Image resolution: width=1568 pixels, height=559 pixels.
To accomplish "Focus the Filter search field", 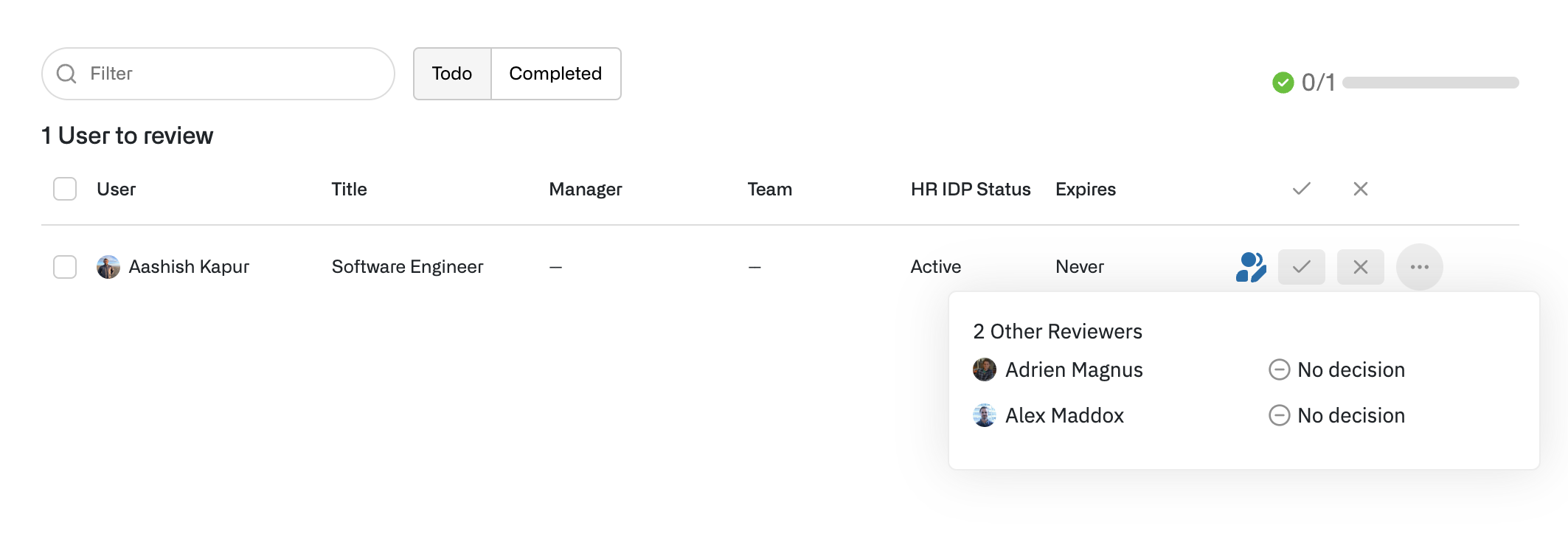I will [x=236, y=74].
